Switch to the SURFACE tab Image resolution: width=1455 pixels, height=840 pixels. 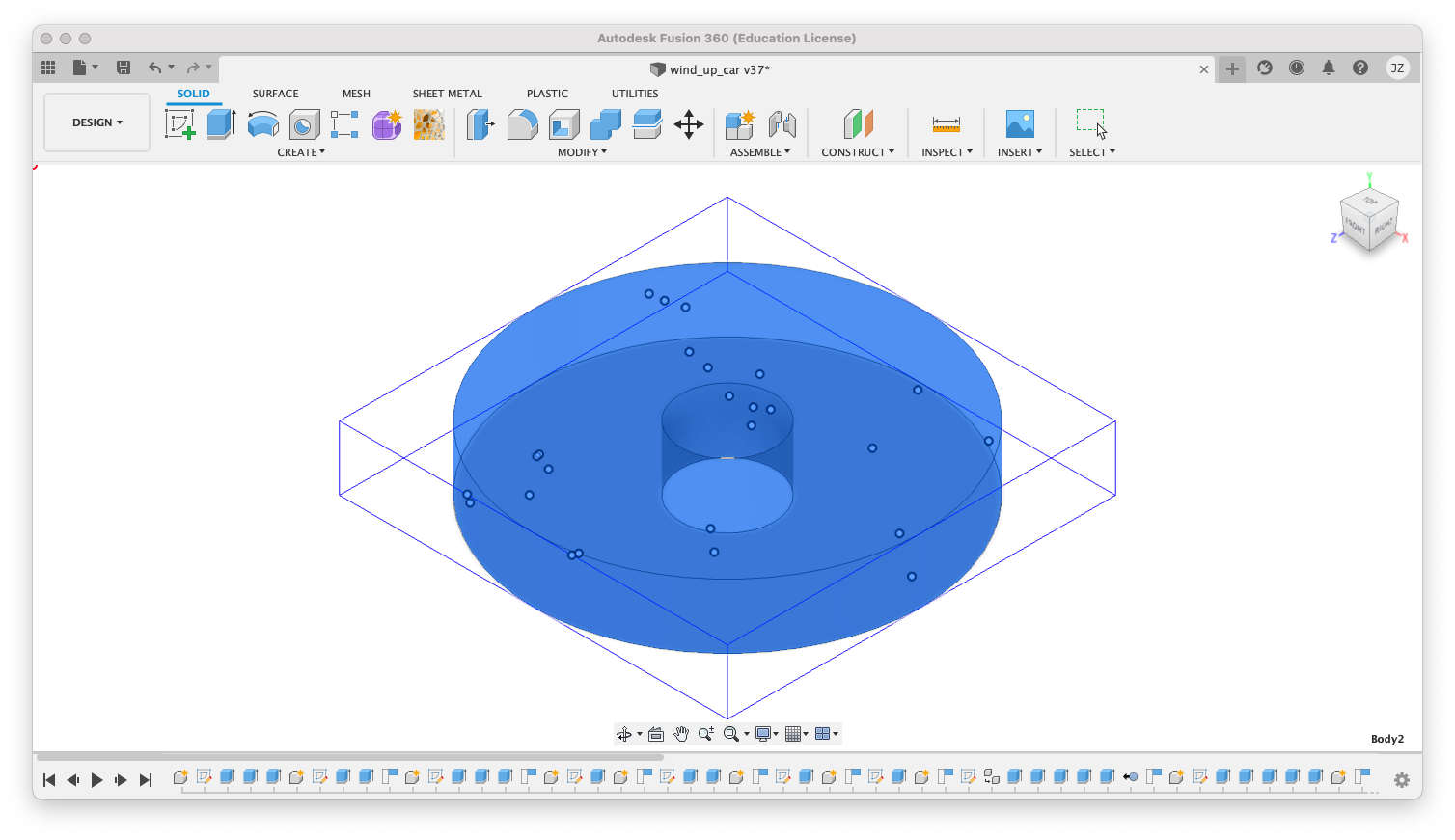275,94
